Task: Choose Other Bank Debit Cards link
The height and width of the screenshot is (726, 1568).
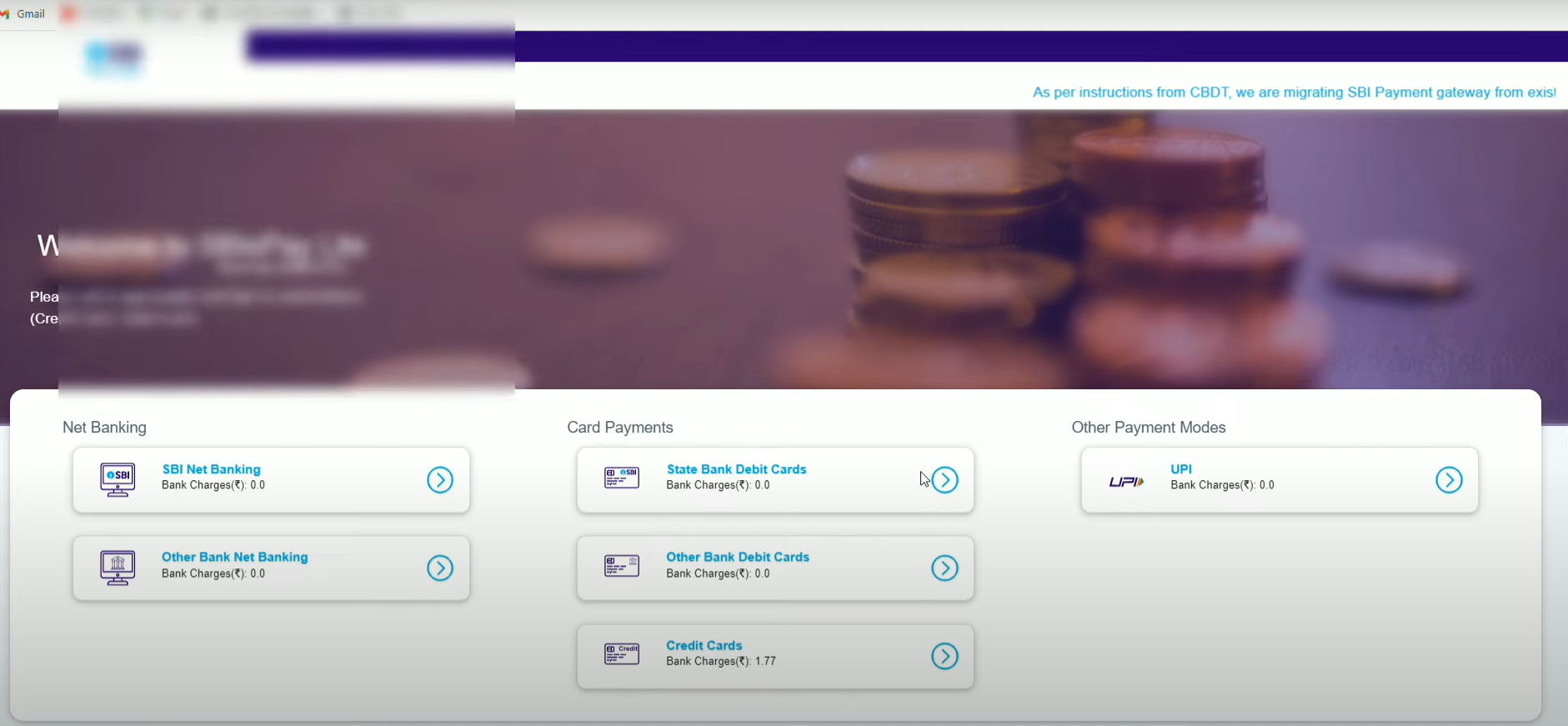Action: (738, 557)
